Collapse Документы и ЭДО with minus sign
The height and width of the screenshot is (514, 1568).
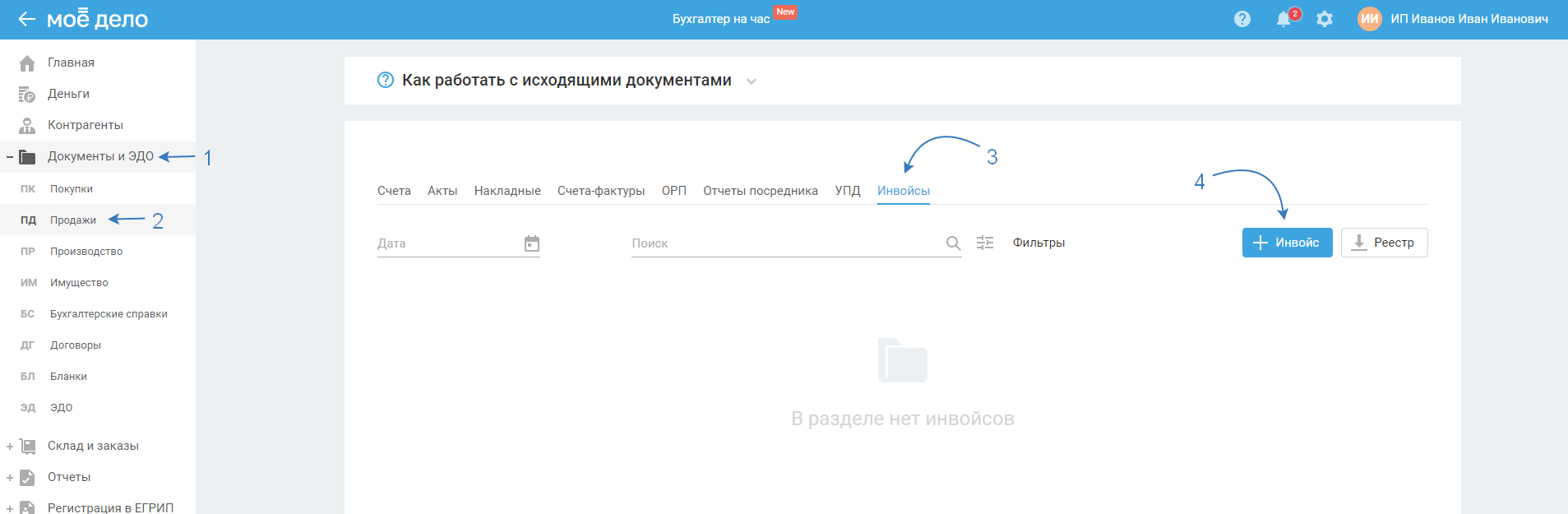10,156
